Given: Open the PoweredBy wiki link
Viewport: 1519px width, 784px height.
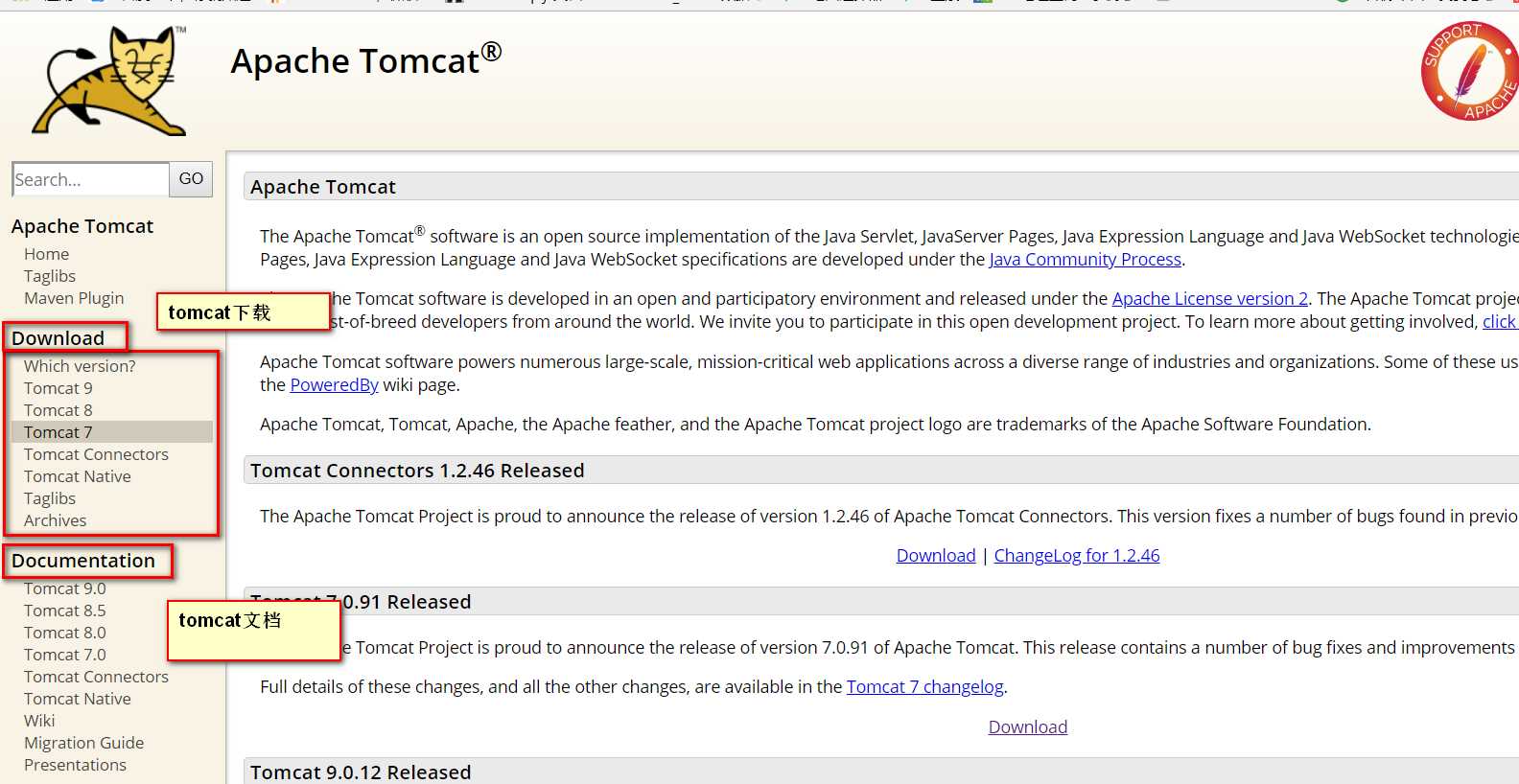Looking at the screenshot, I should 335,385.
